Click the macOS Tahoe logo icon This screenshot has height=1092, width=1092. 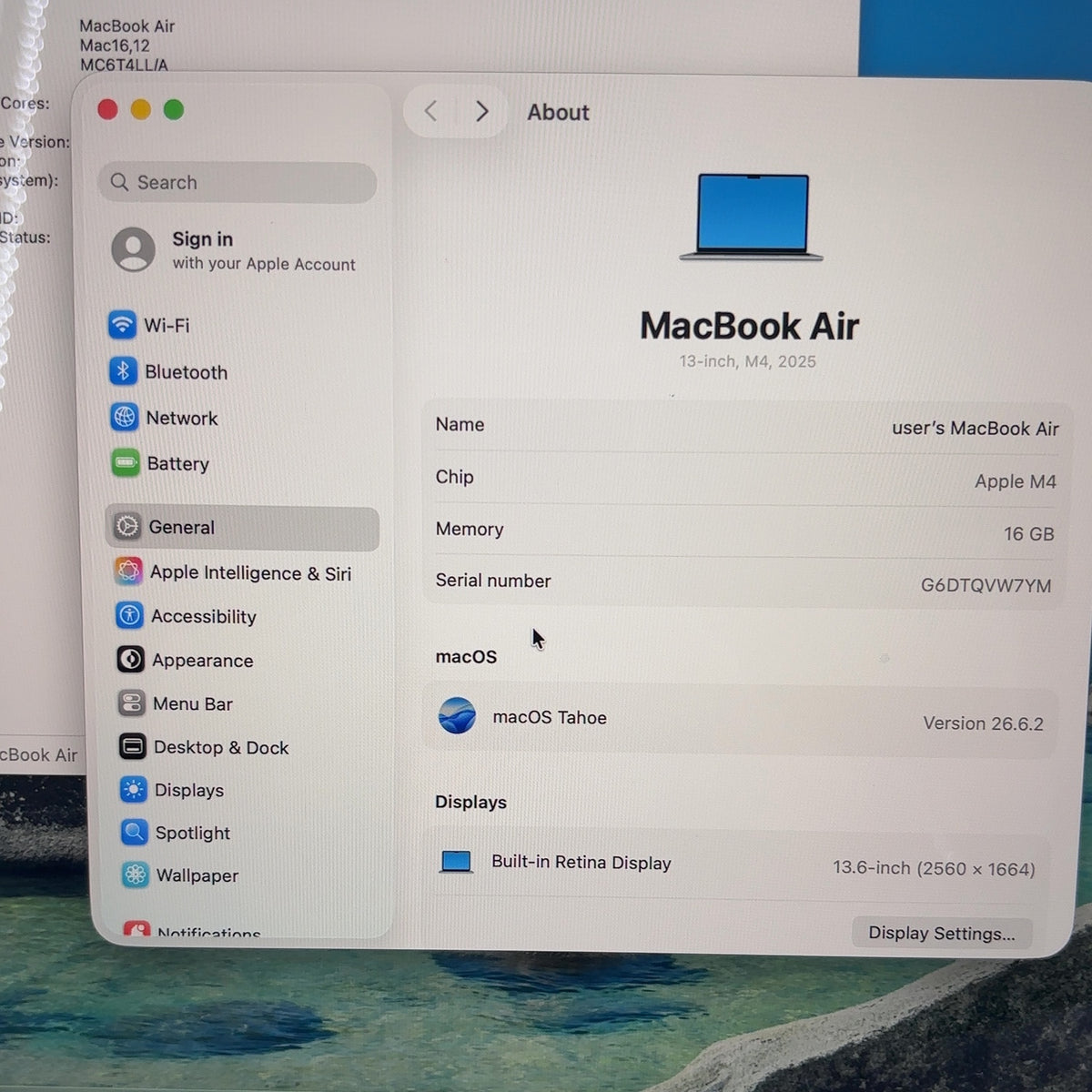coord(457,716)
